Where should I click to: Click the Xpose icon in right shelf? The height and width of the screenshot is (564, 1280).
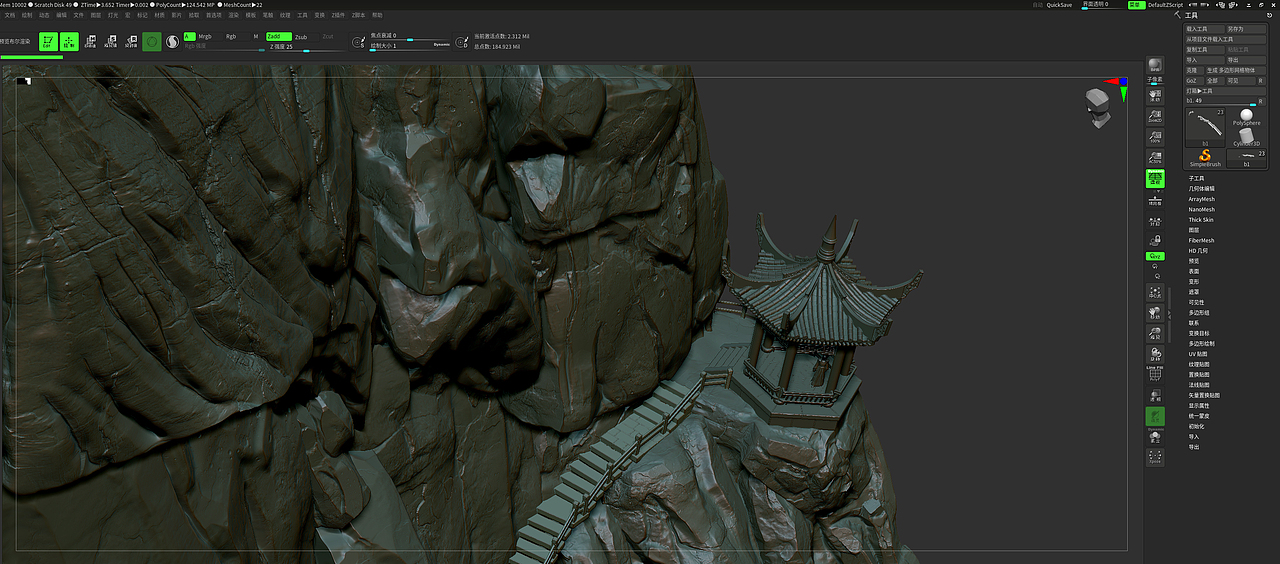click(x=1155, y=457)
